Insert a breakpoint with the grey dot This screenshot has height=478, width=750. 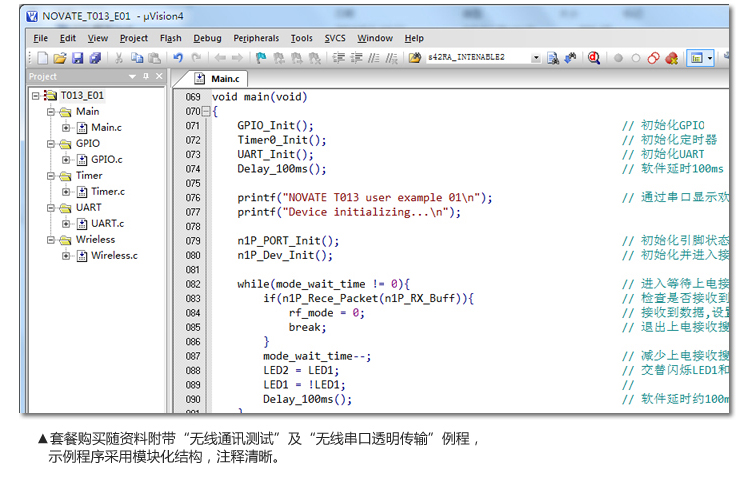pyautogui.click(x=618, y=58)
